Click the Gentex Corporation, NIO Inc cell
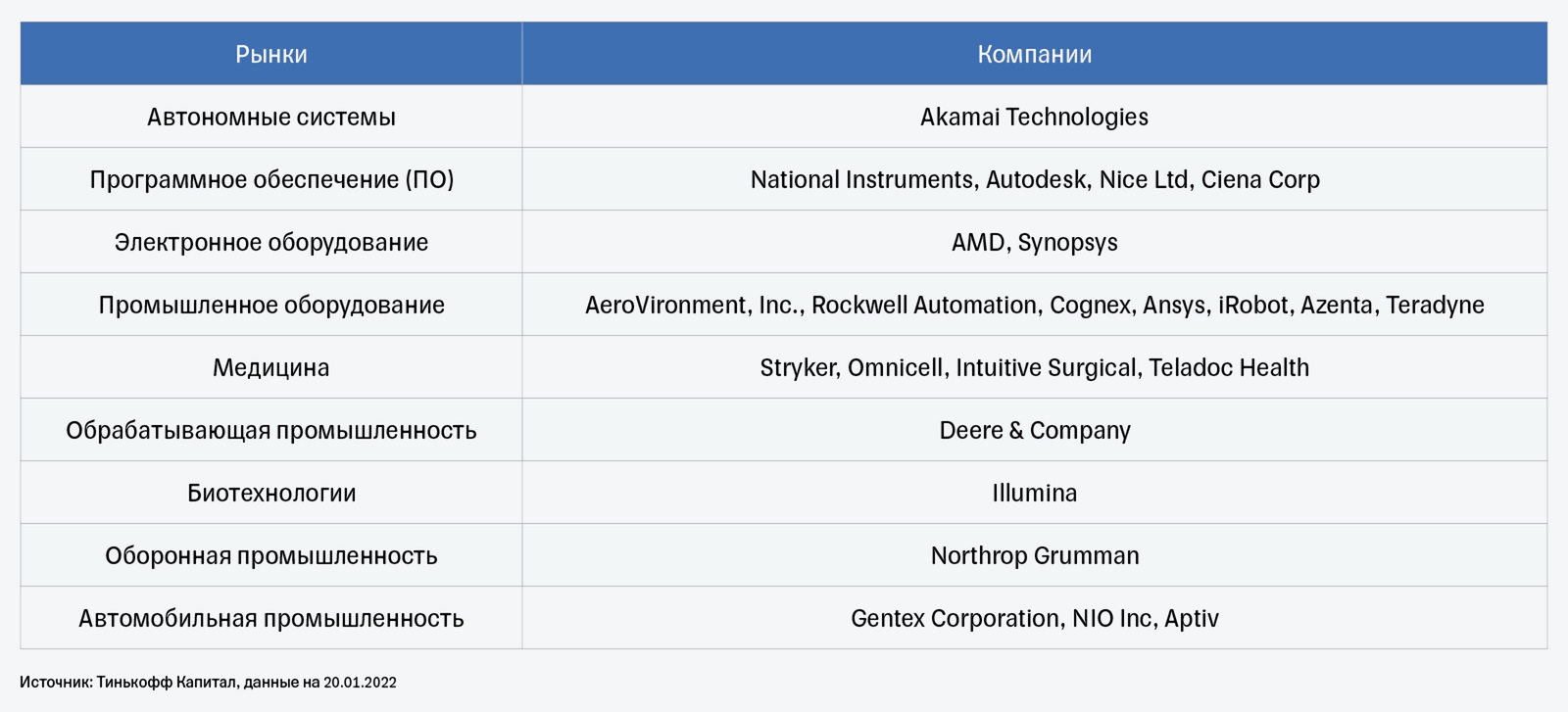Screen dimensions: 1568x712 click(x=1035, y=618)
